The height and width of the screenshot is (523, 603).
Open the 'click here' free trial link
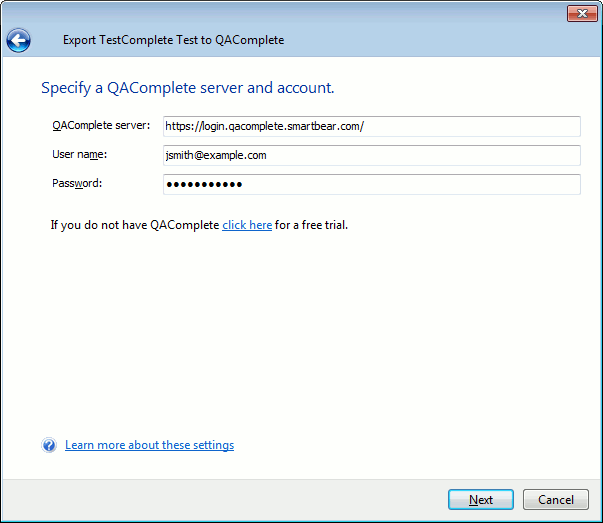[247, 225]
